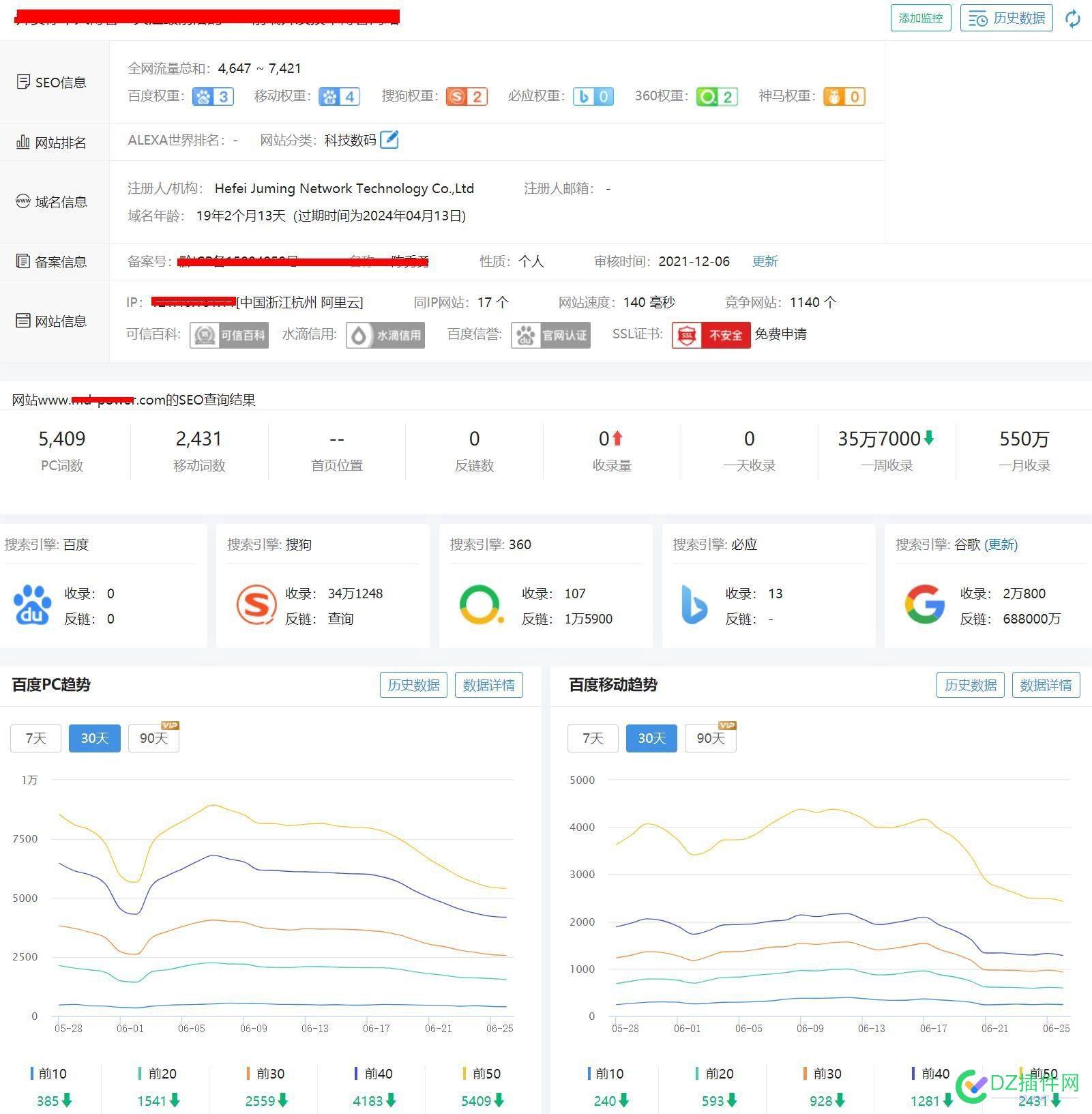
Task: Click the 360 logo in search engine card
Action: [x=482, y=604]
